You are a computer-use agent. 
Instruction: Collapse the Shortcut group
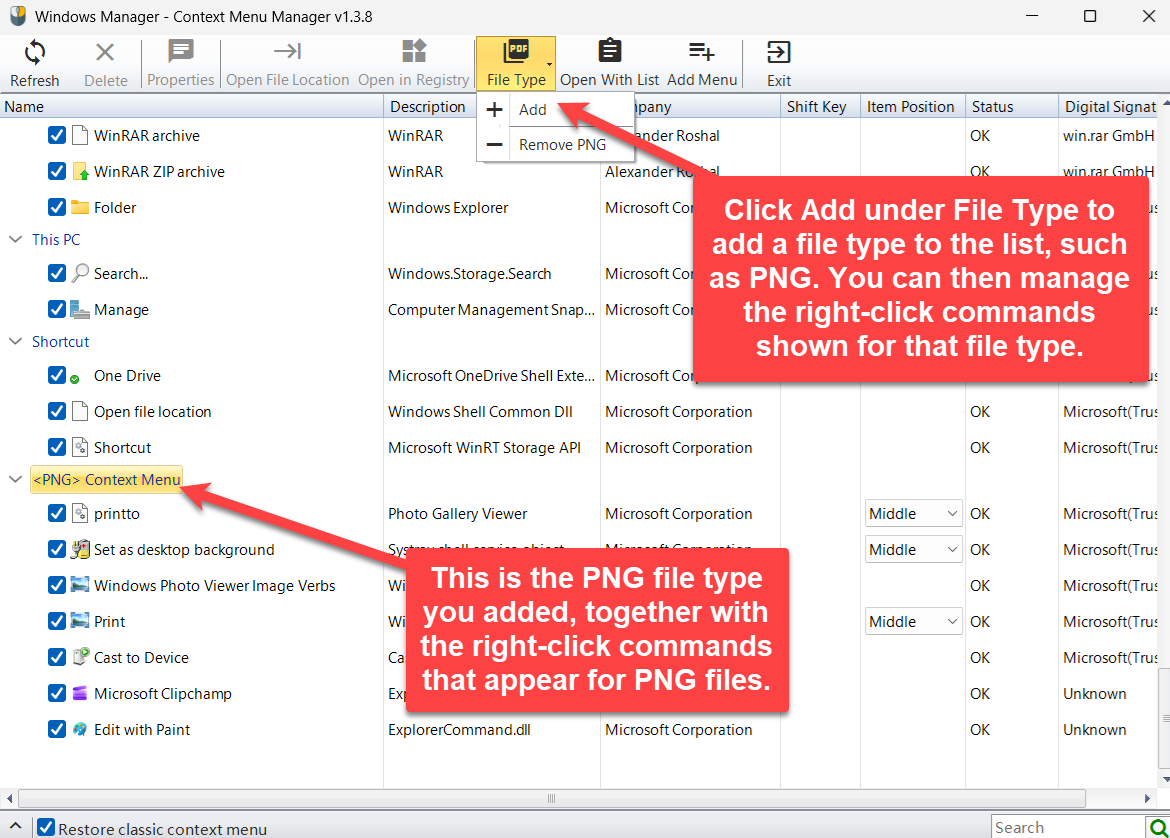pyautogui.click(x=15, y=341)
